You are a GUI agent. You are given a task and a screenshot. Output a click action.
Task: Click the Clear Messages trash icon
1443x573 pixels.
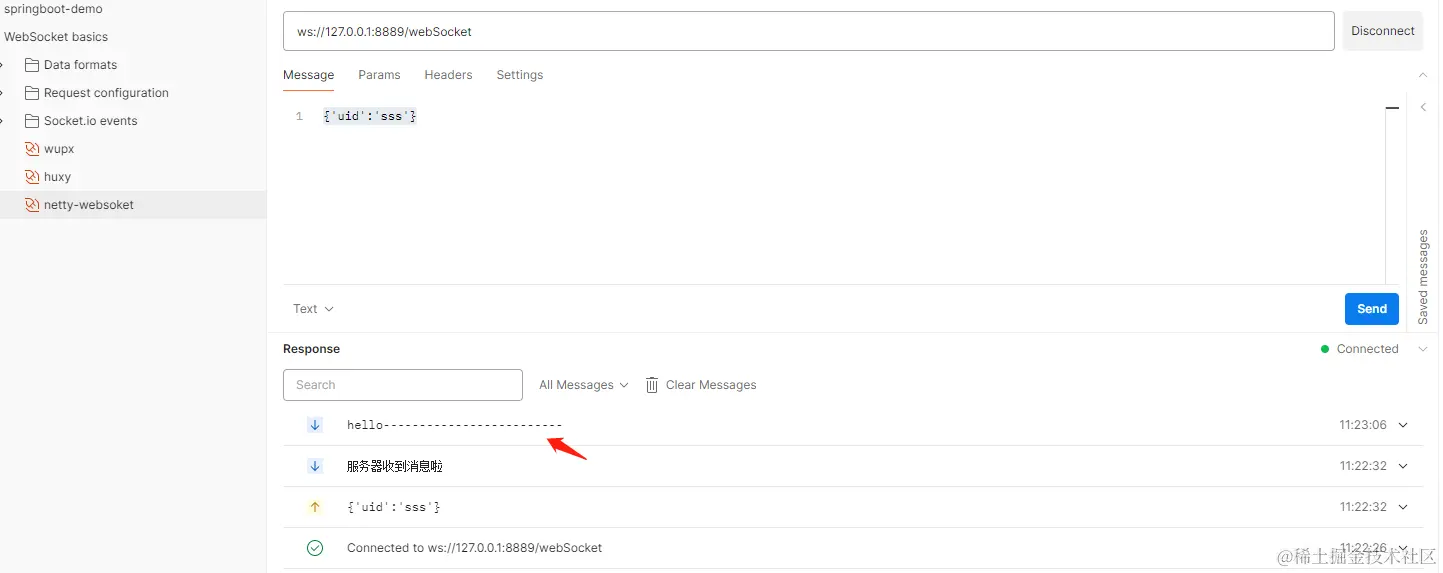click(652, 385)
